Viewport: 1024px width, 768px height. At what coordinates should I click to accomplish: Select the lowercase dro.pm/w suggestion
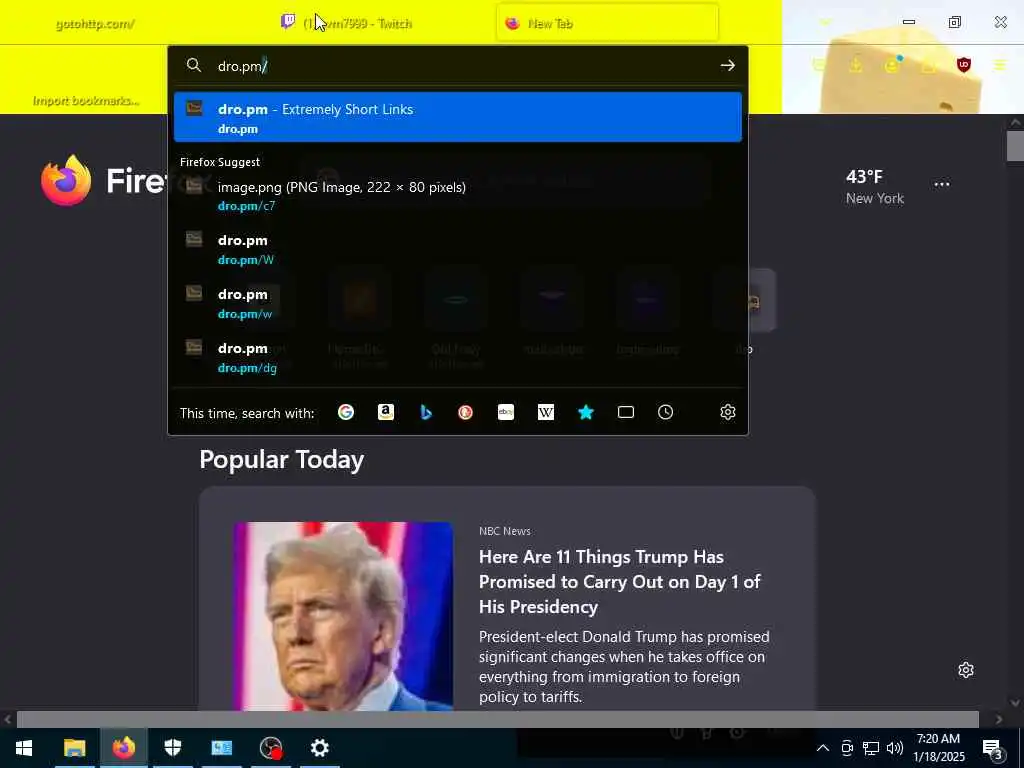tap(458, 304)
